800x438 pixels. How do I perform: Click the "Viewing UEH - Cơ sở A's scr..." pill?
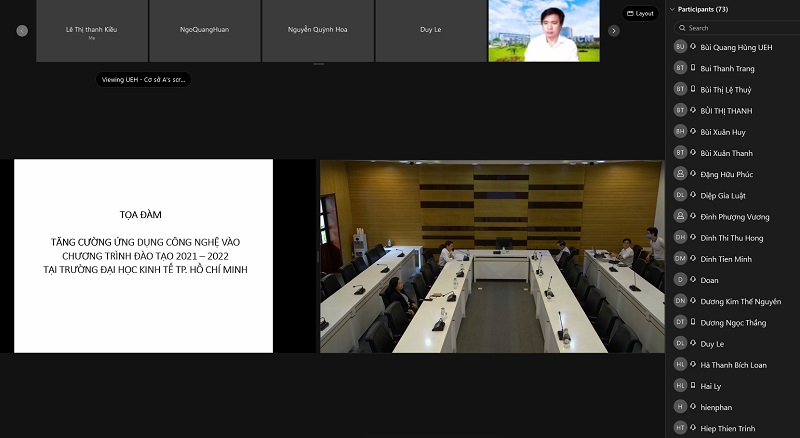point(143,80)
